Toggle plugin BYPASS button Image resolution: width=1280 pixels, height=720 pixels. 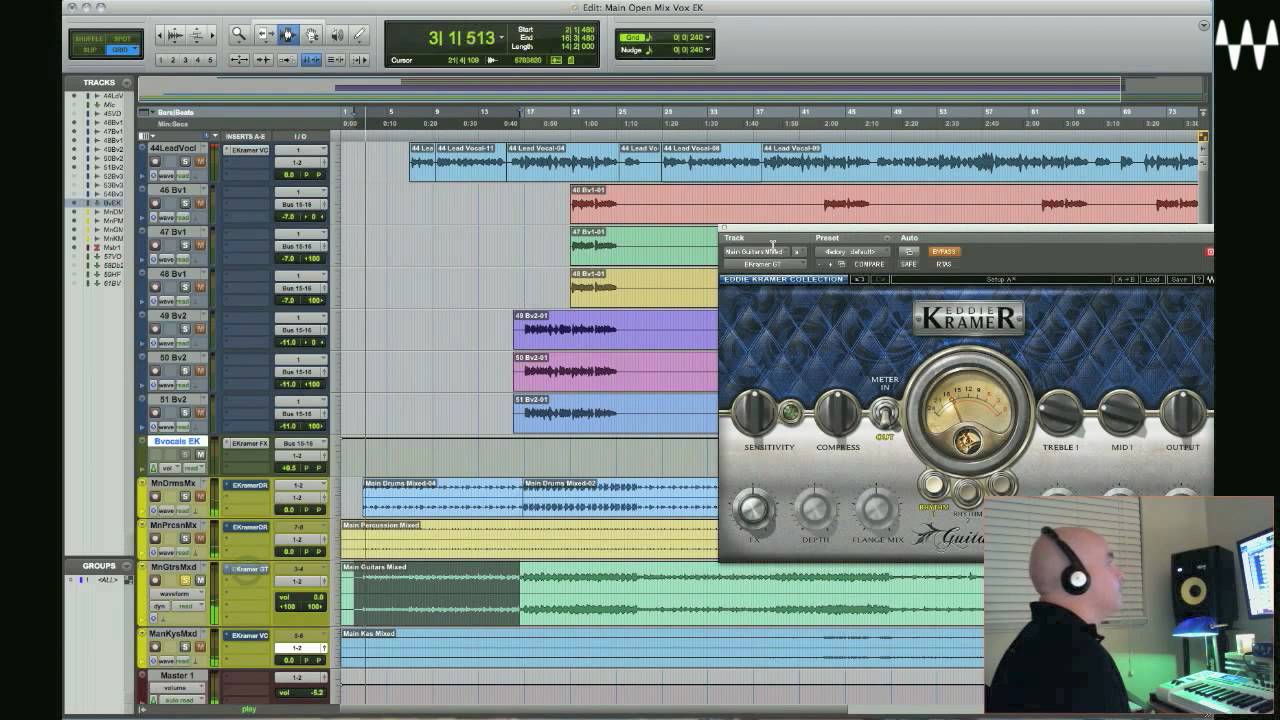coord(944,252)
